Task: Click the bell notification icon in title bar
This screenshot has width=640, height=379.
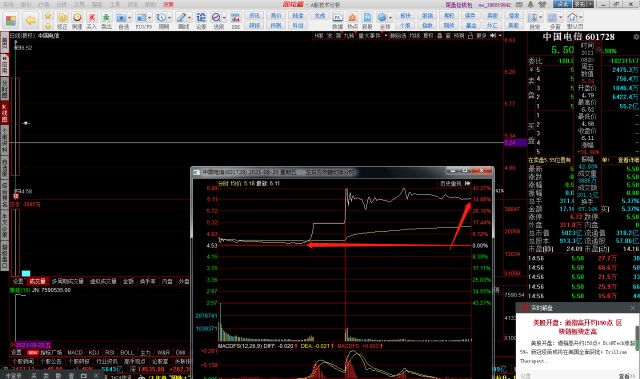Action: pos(531,4)
